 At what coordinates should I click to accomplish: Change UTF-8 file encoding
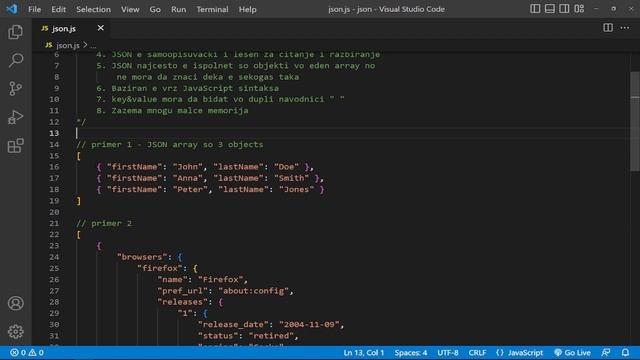[x=448, y=352]
